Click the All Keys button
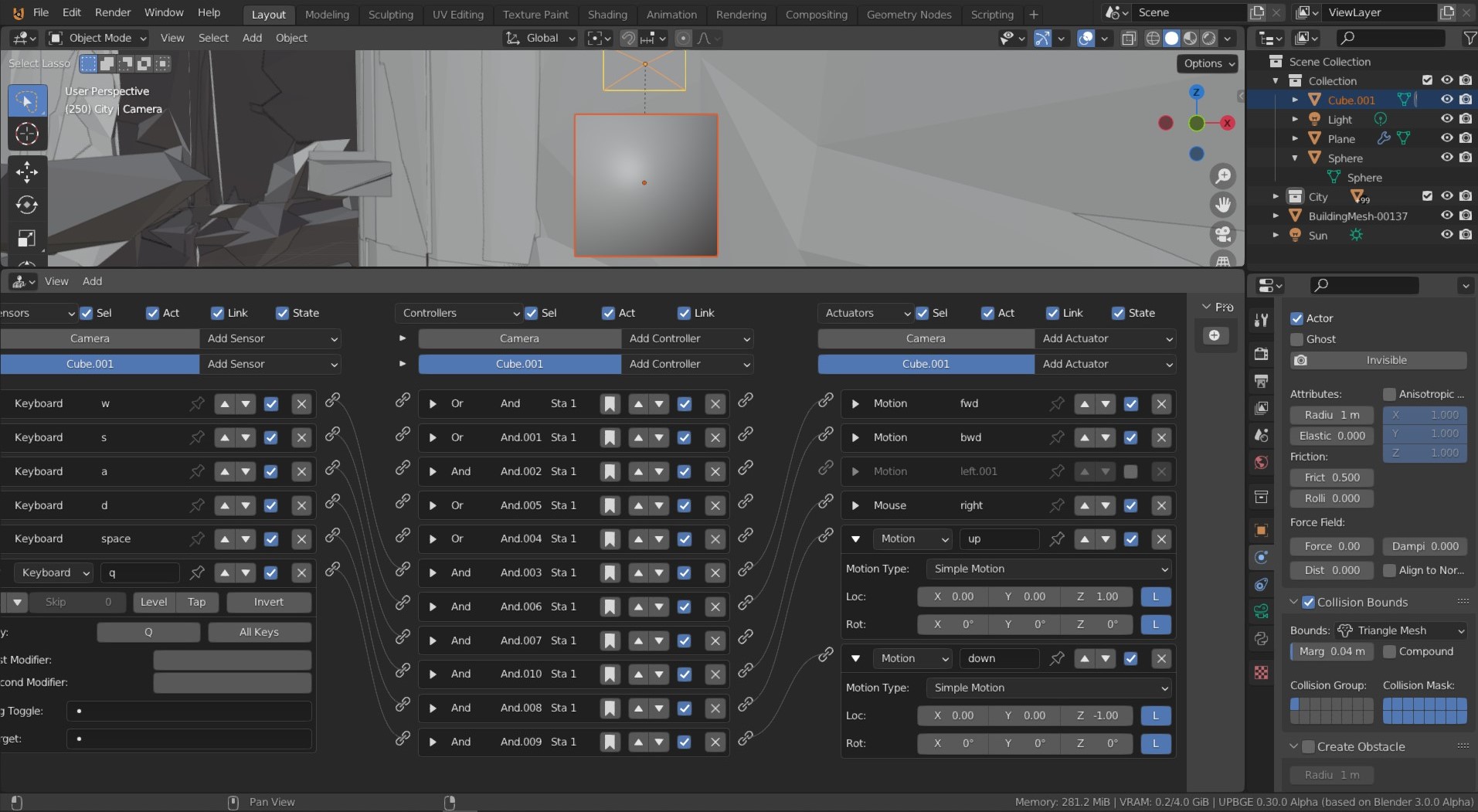The width and height of the screenshot is (1478, 812). click(259, 632)
